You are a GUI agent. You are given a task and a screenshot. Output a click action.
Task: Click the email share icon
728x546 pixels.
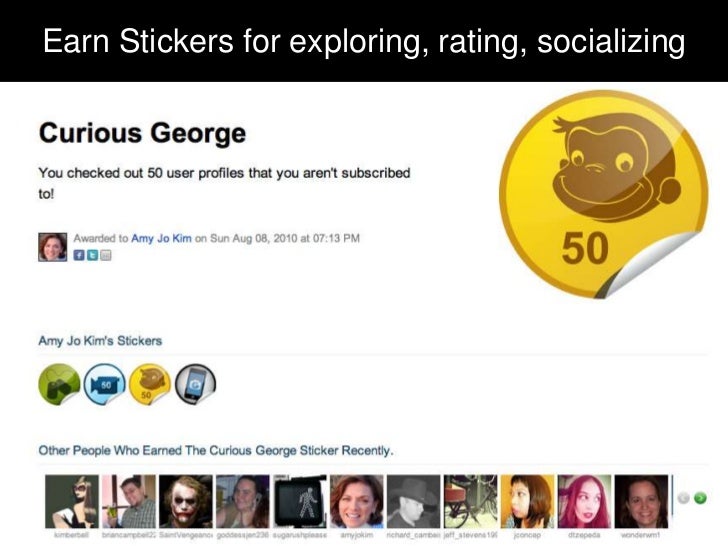tap(106, 255)
